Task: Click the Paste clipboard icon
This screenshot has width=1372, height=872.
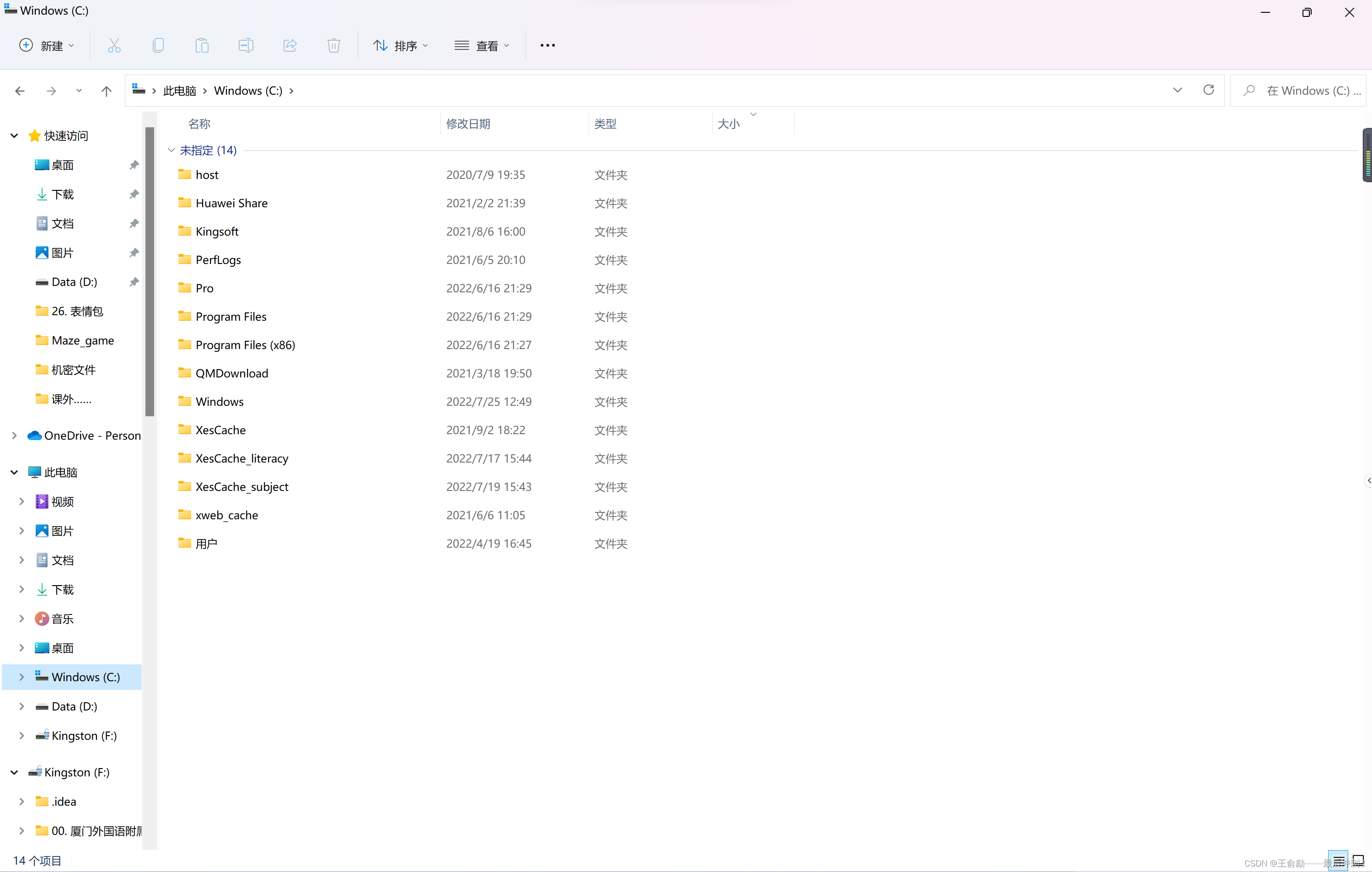Action: (202, 46)
